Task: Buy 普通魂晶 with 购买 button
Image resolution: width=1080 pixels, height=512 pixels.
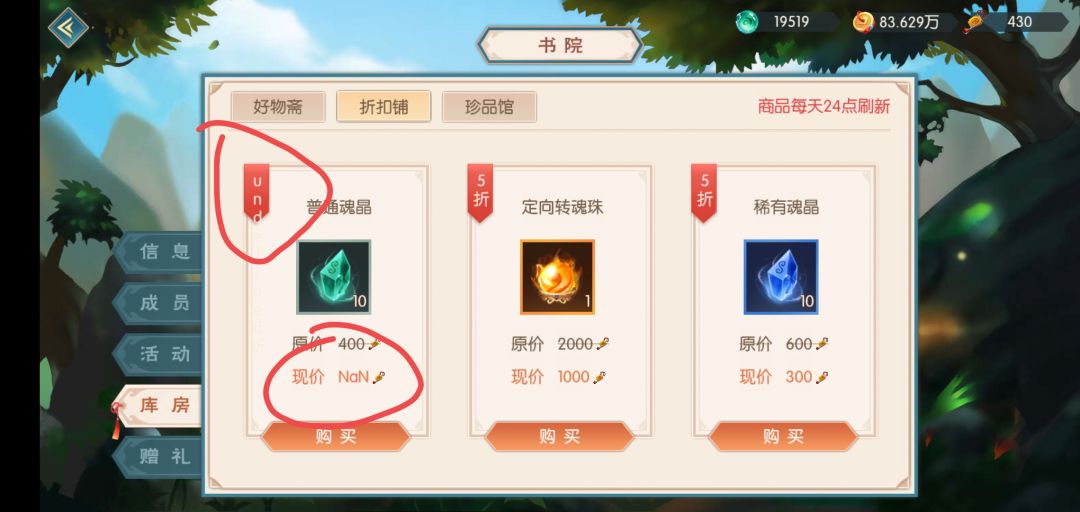Action: click(x=336, y=436)
